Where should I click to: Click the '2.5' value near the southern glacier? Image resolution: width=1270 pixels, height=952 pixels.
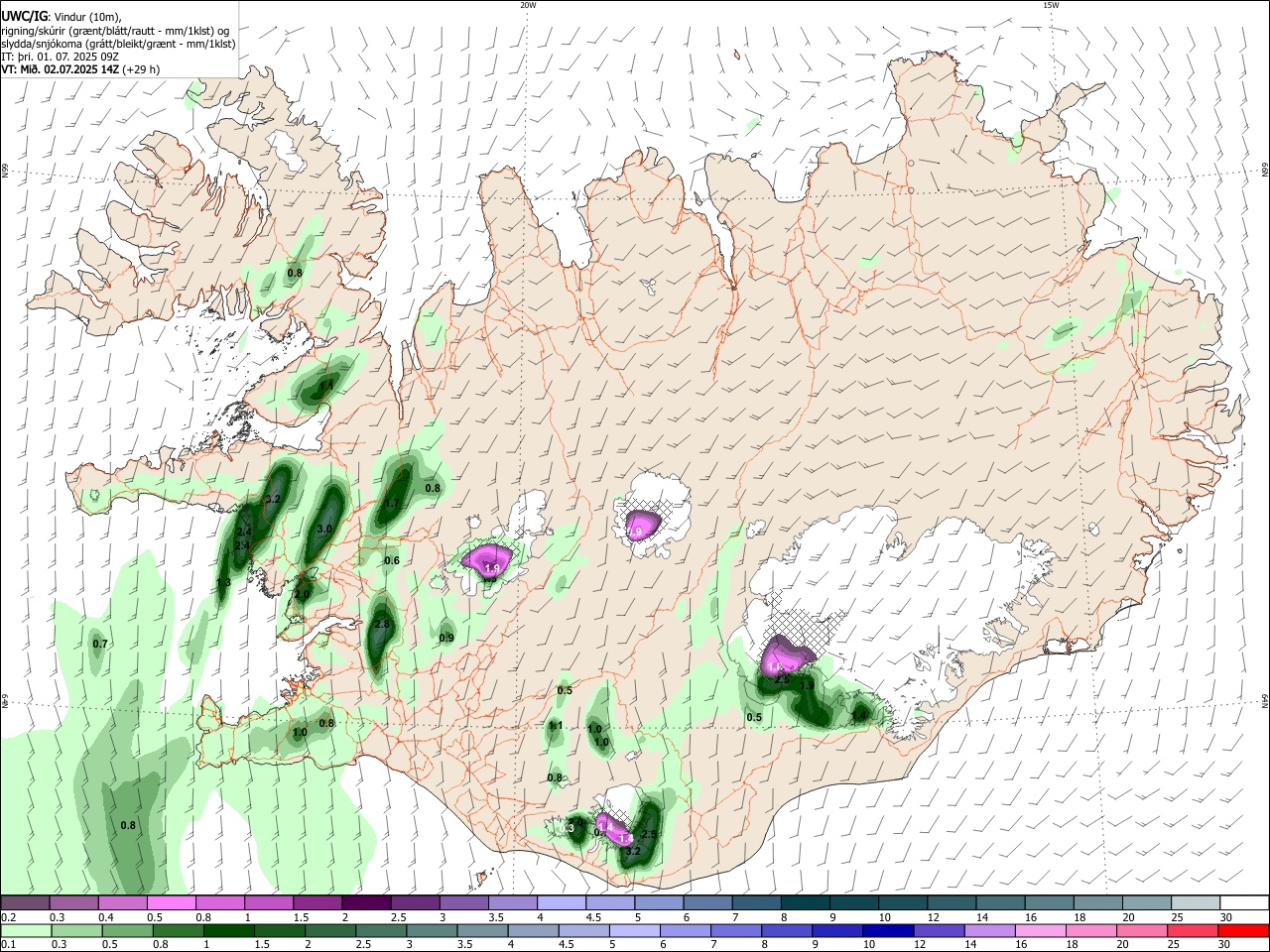click(650, 834)
